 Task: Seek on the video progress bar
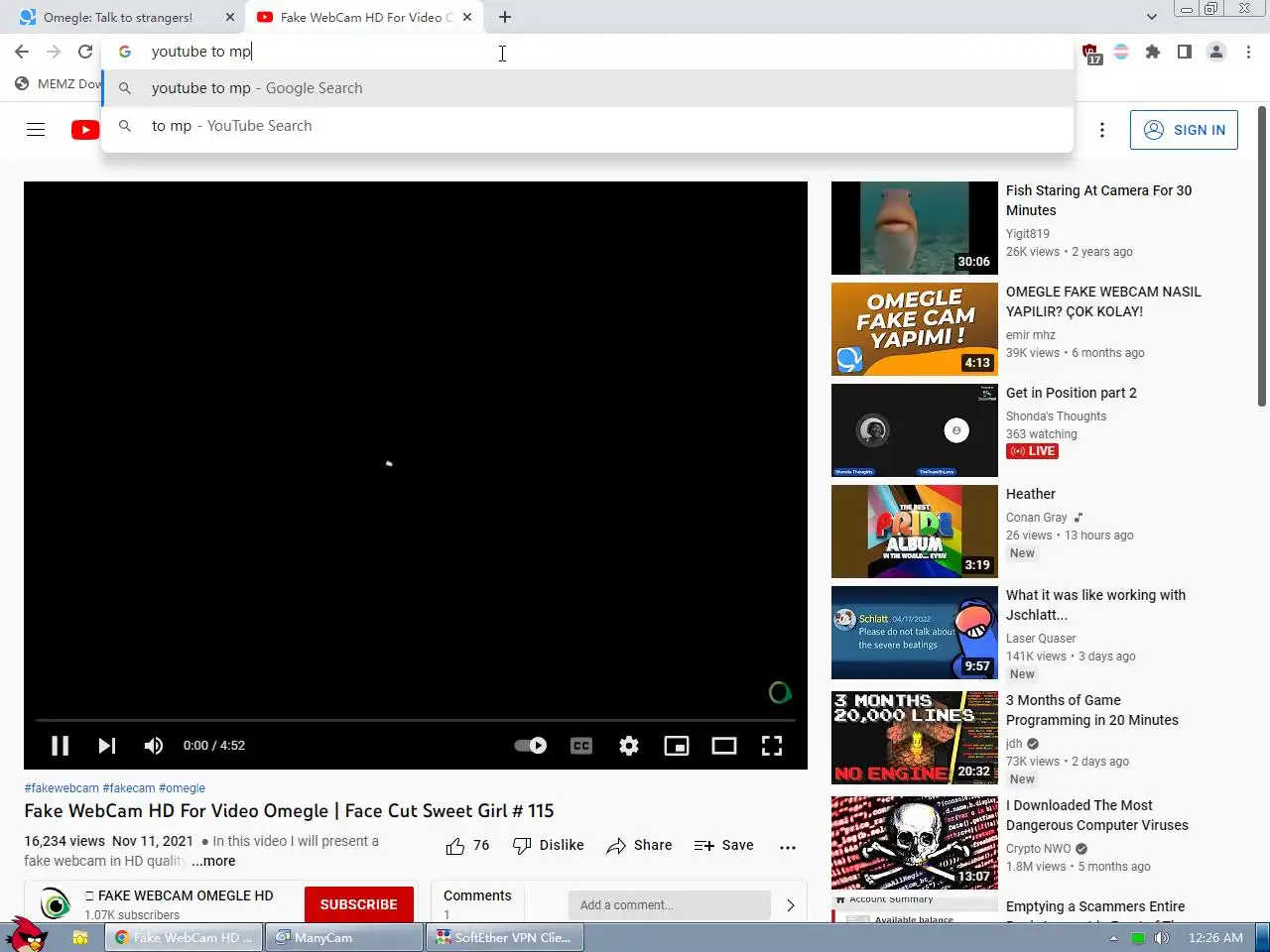click(x=416, y=720)
